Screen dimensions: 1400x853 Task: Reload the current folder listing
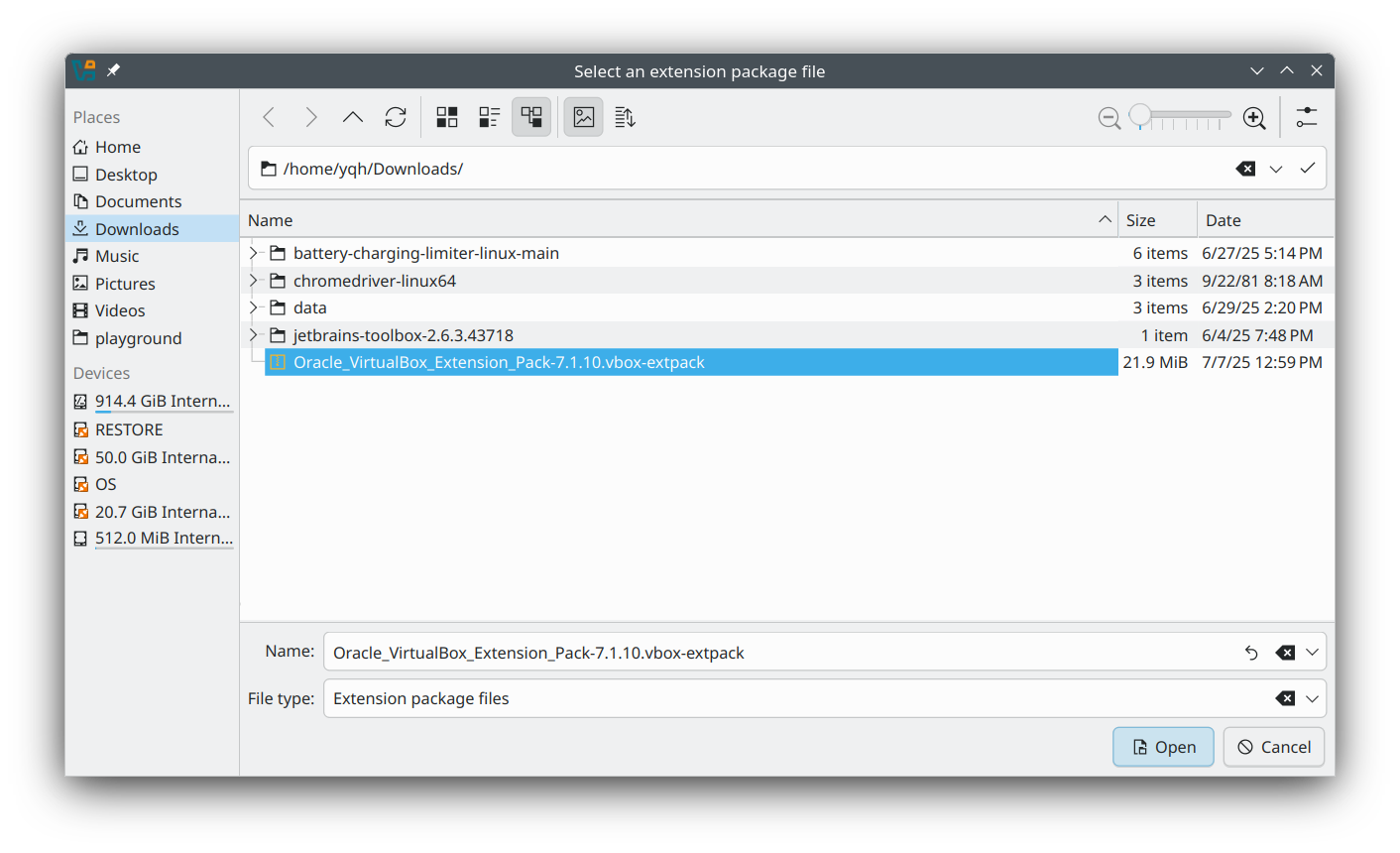(x=396, y=116)
